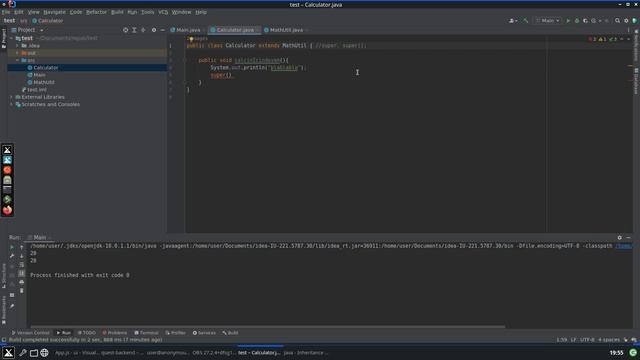The width and height of the screenshot is (640, 360).
Task: Open Main run configuration dropdown
Action: [x=548, y=20]
